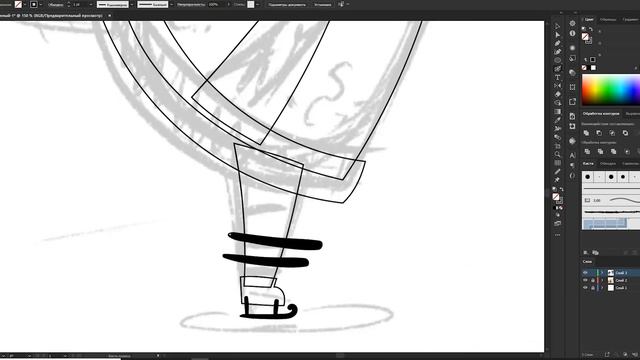Open Edit Toolbar three-dots menu
The width and height of the screenshot is (640, 360).
pos(558,235)
